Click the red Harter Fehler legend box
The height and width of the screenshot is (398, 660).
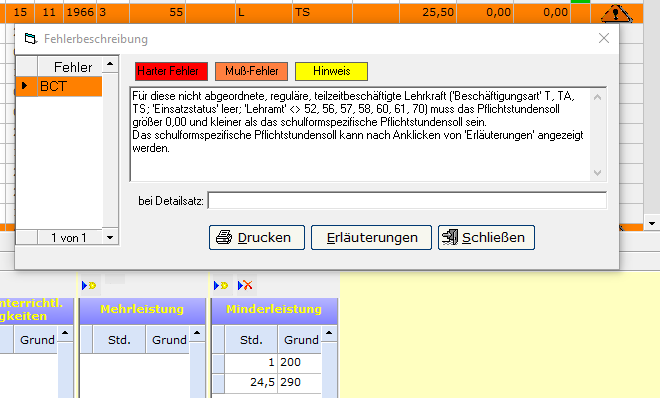tap(171, 71)
